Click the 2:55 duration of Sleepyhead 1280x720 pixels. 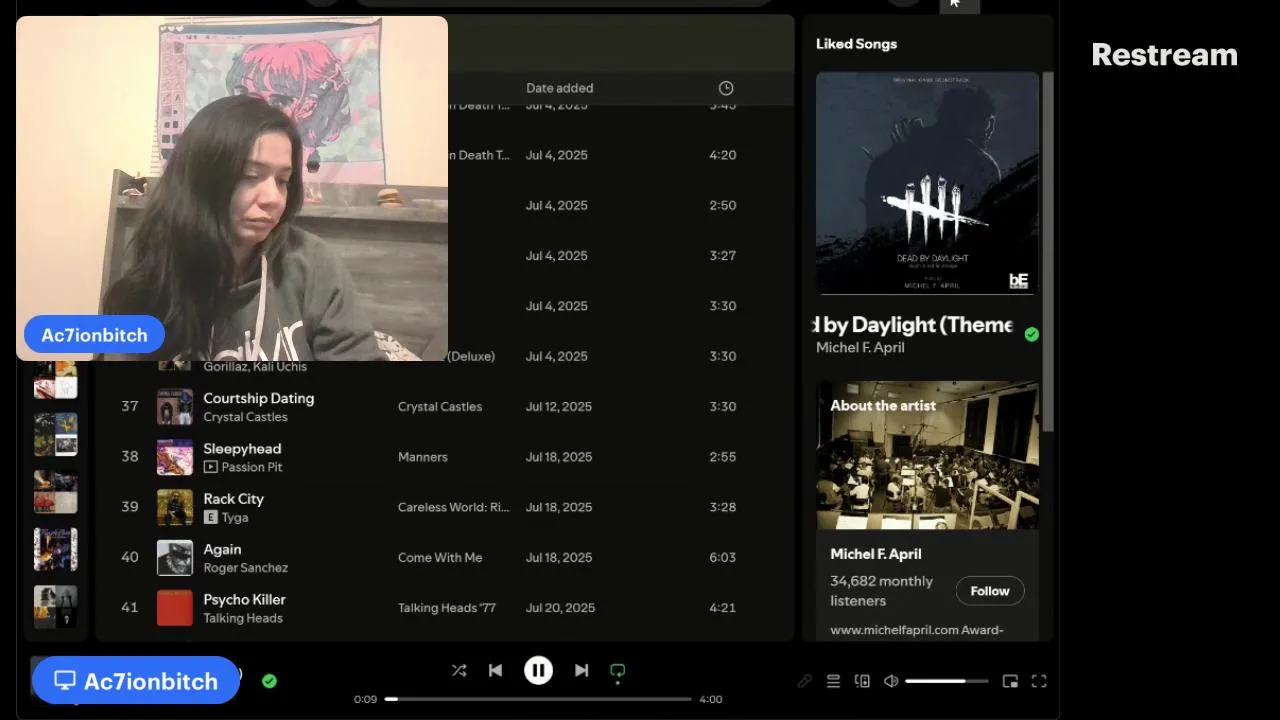tap(723, 457)
